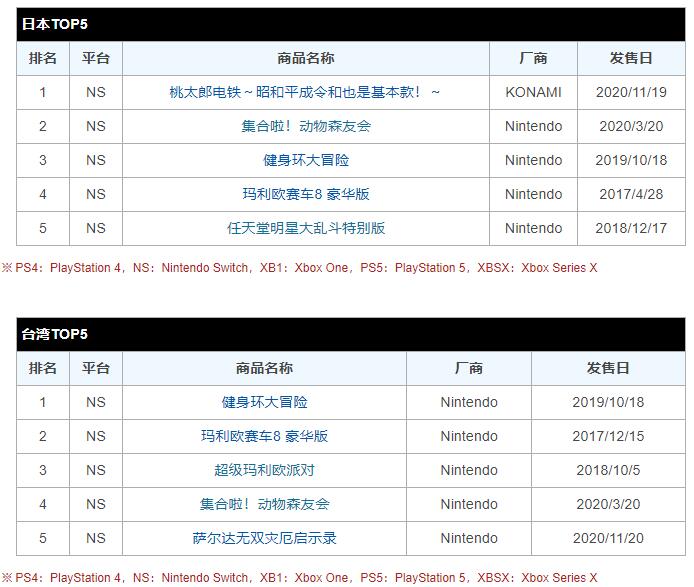Click the platform legend note below 日本TOP5
Screen dimensions: 694x587
(300, 267)
